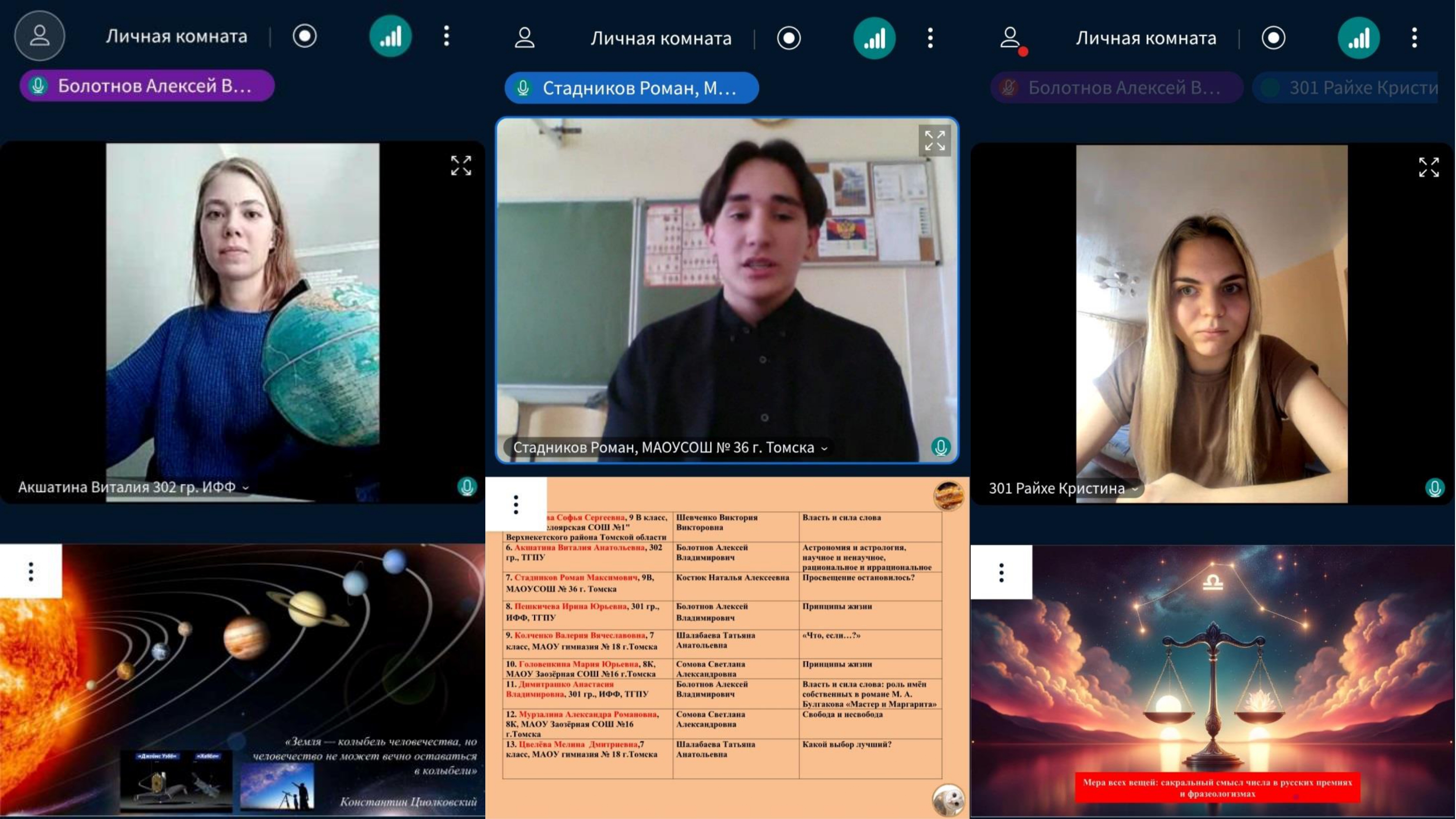
Task: Click record icon in left panel header
Action: (305, 36)
